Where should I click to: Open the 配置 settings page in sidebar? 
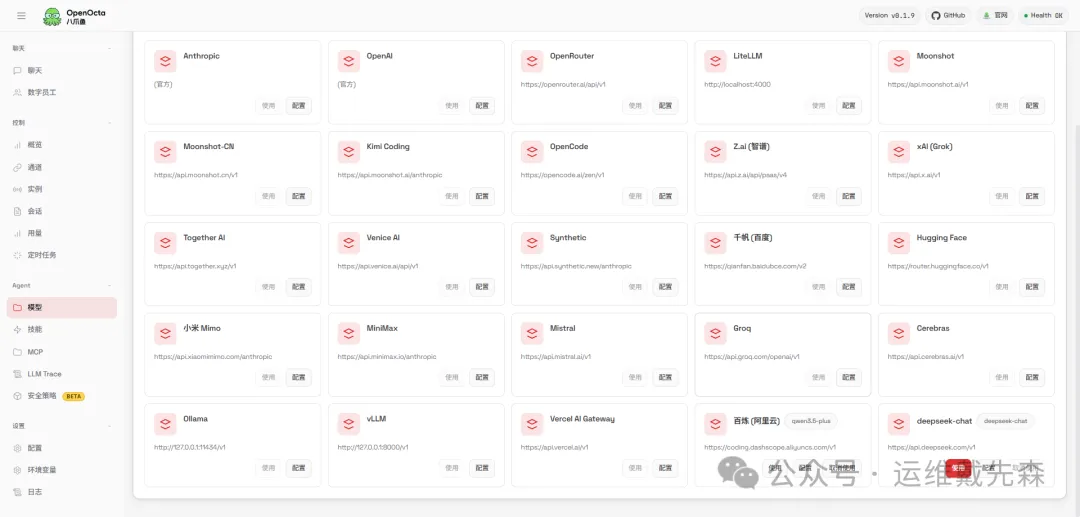(x=61, y=448)
